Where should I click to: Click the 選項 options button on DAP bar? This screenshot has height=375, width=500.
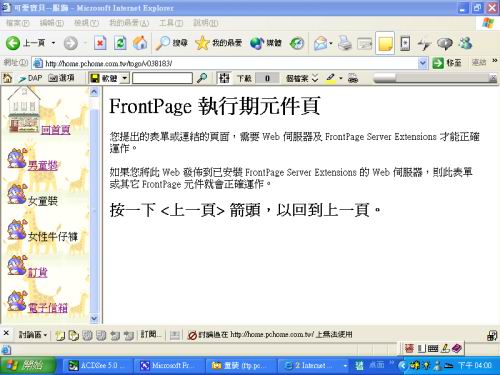point(62,78)
